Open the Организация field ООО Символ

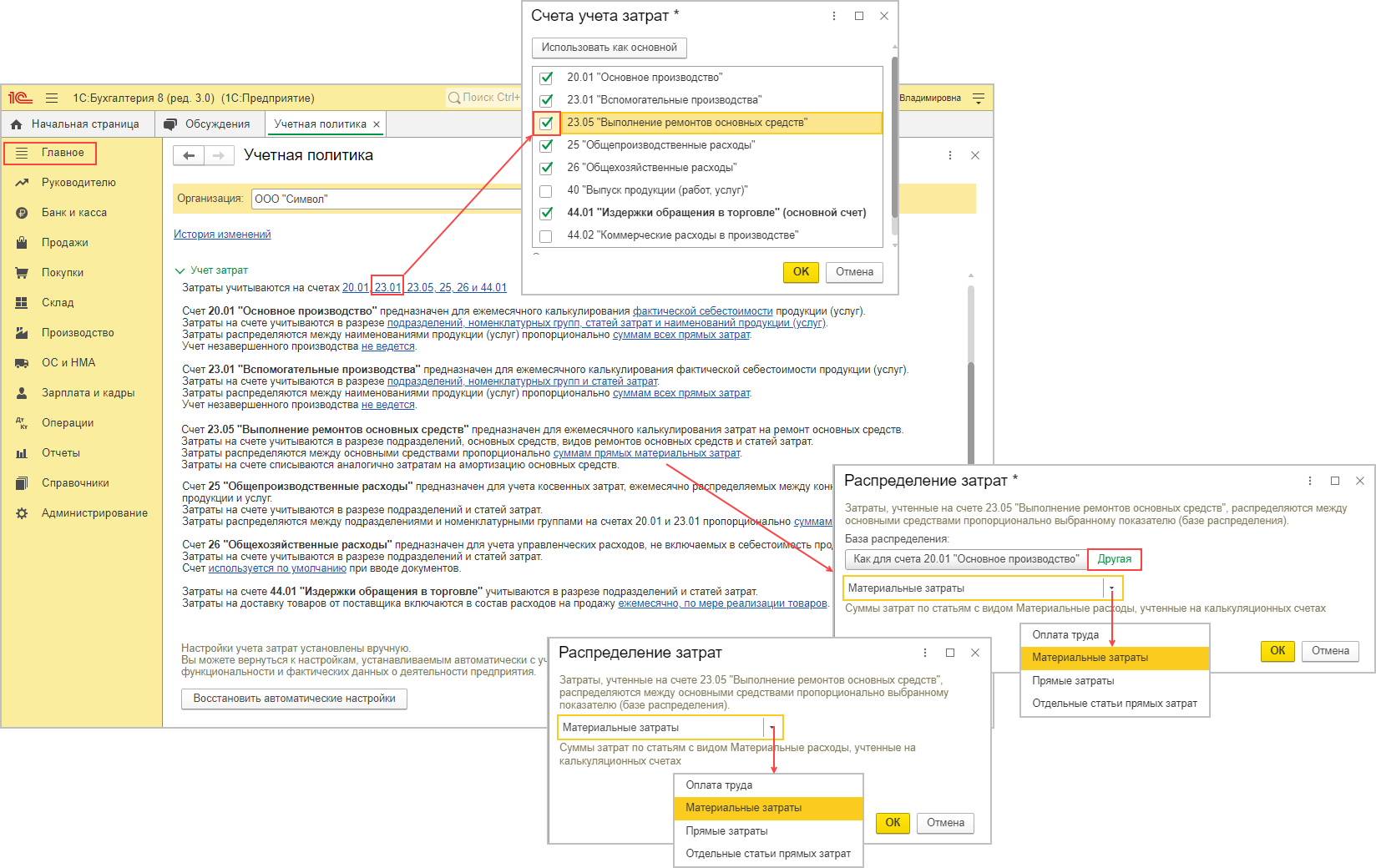384,199
